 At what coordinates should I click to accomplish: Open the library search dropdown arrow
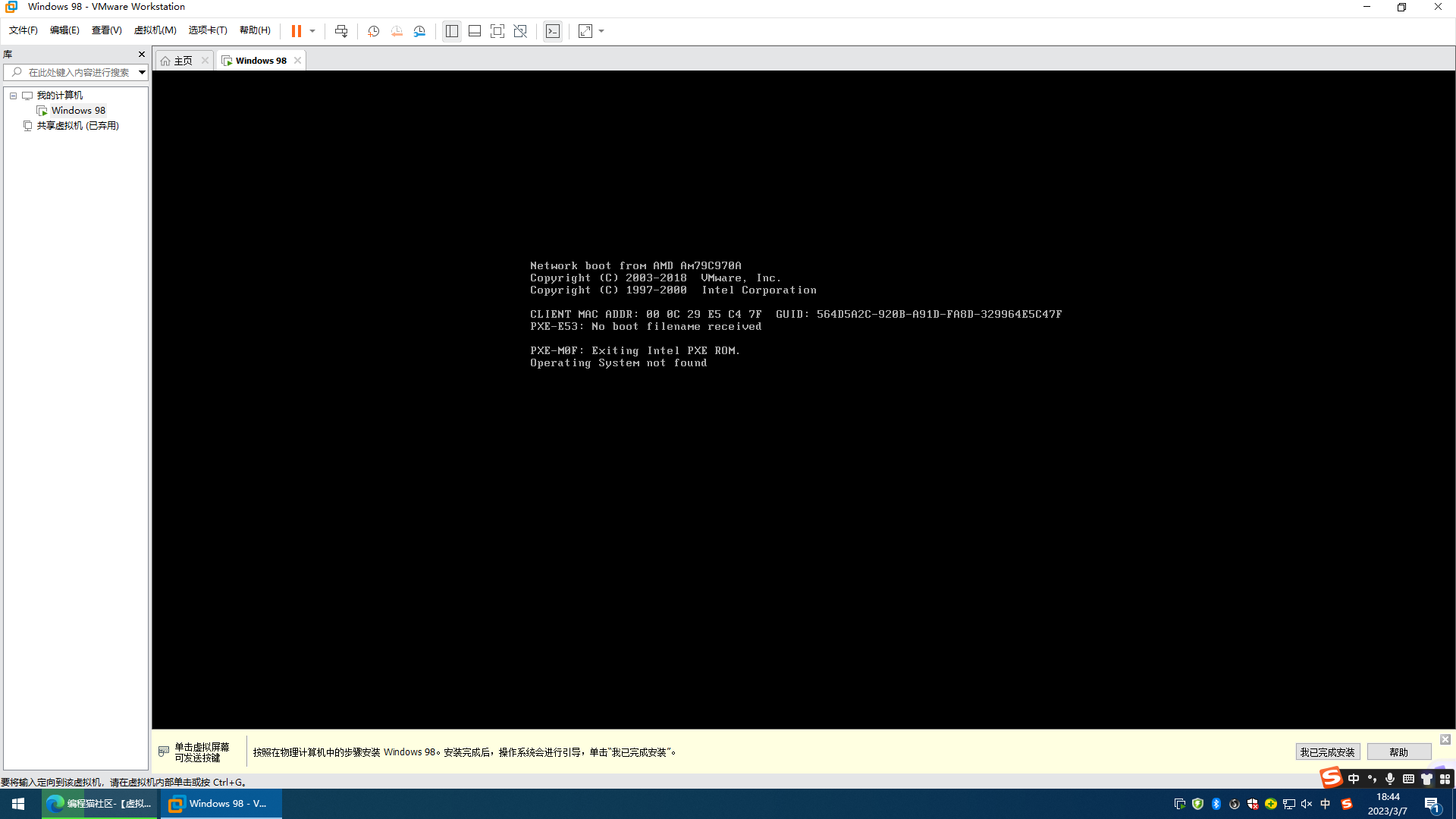[142, 73]
